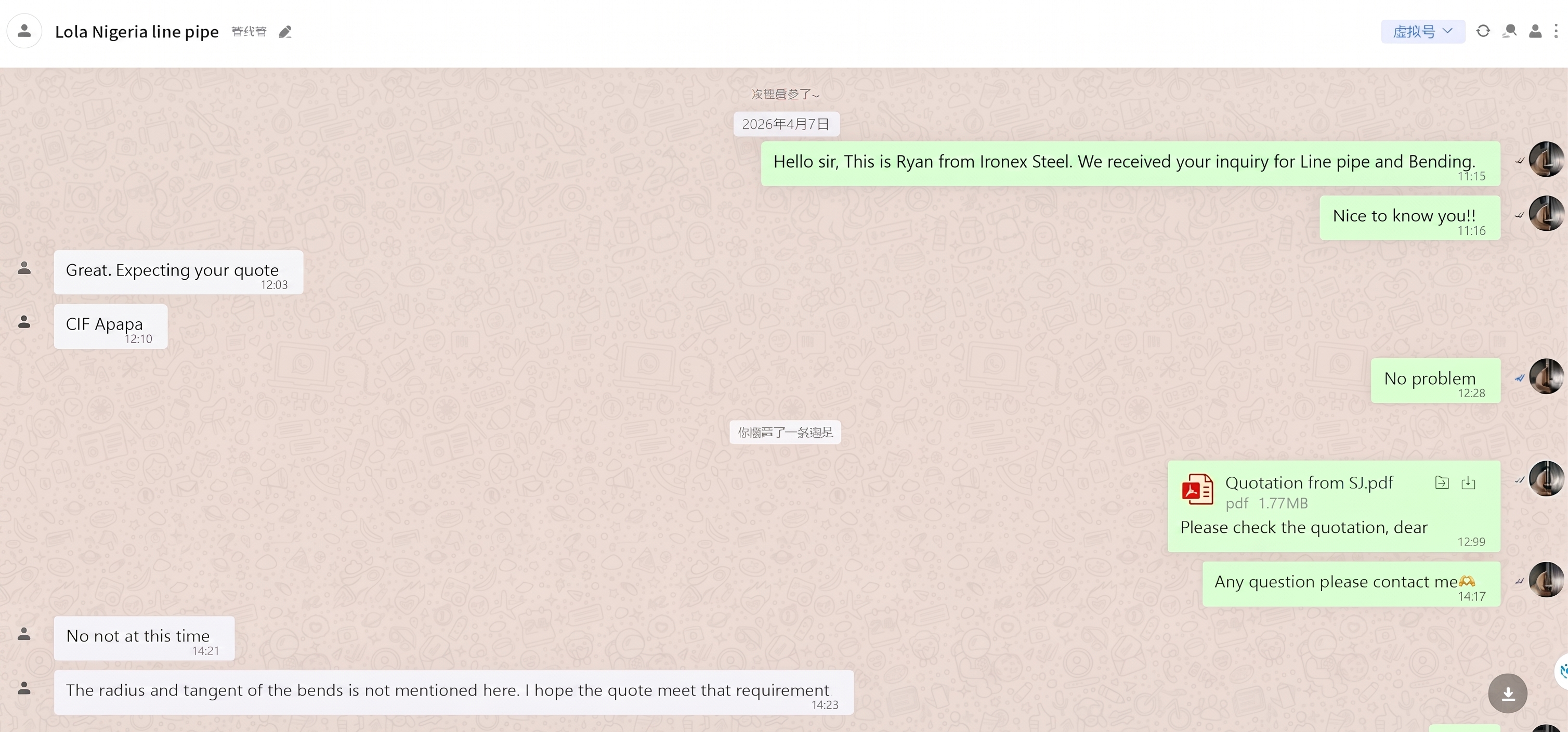Open Quotation from SJ.pdf file name

(1309, 482)
